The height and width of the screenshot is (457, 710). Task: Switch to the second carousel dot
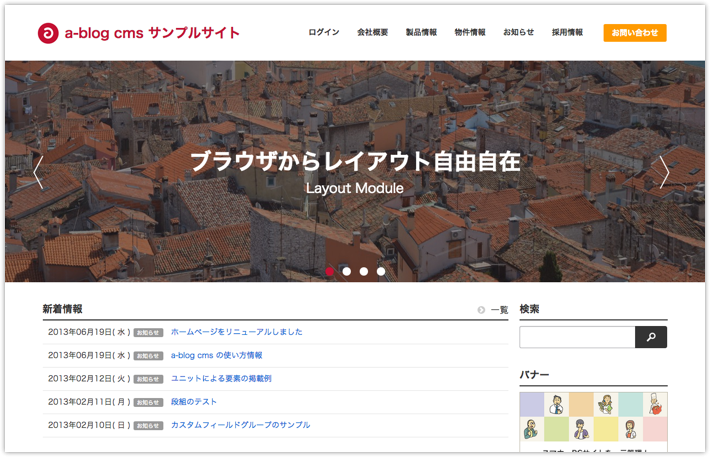tap(347, 271)
